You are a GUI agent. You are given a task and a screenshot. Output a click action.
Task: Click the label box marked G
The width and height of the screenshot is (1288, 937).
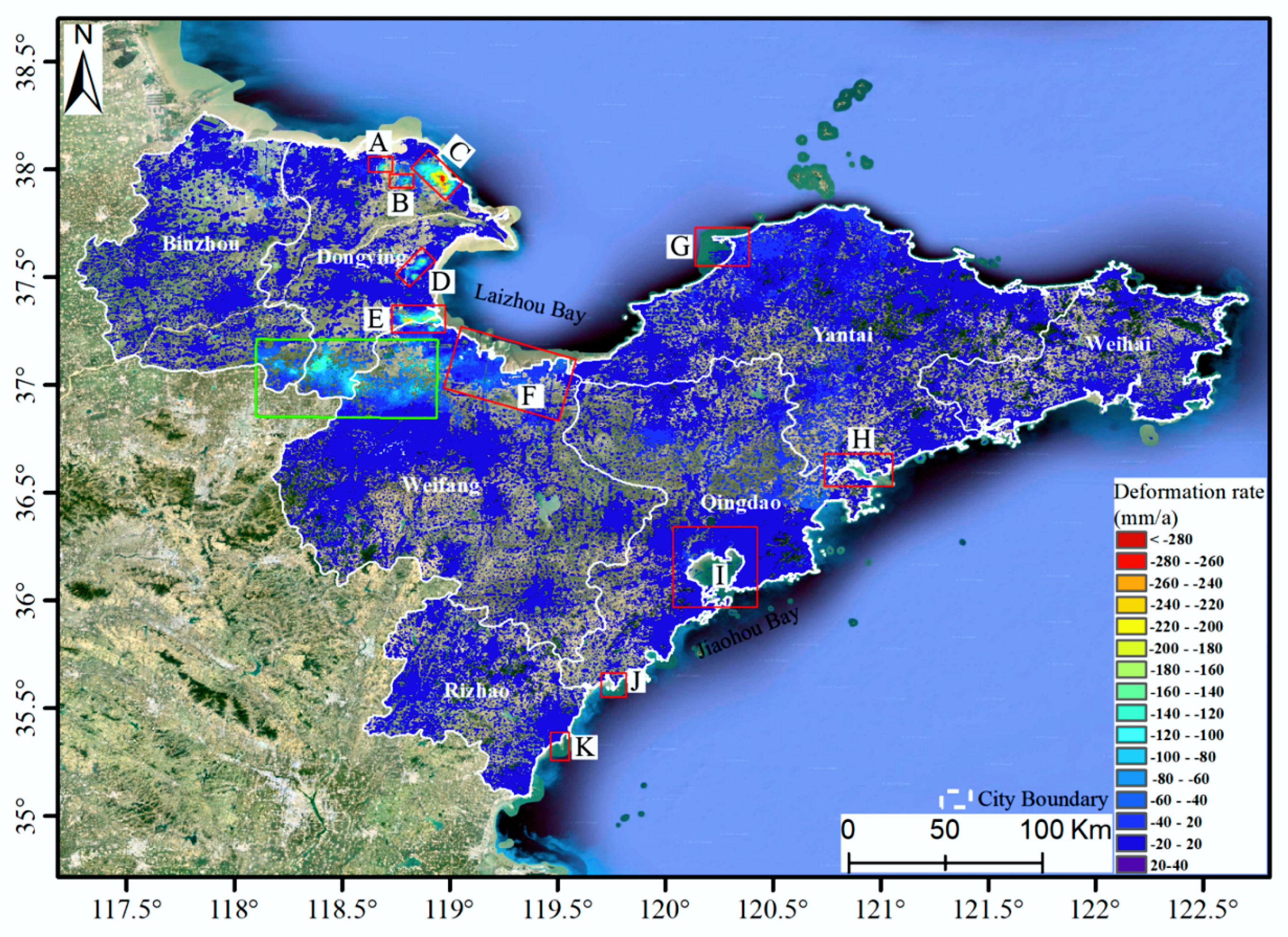pos(680,247)
